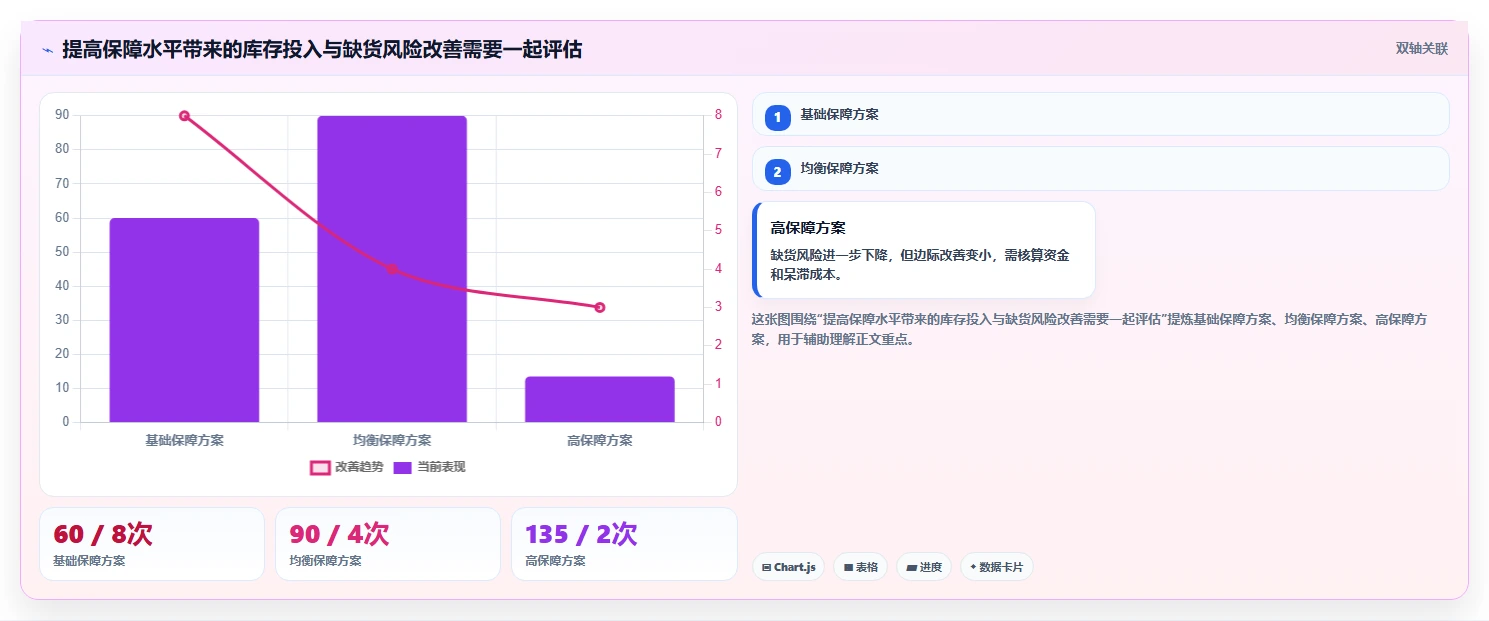Screen dimensions: 1489x621
Task: Expand step 2 均衡保障方案 item
Action: coord(1100,168)
